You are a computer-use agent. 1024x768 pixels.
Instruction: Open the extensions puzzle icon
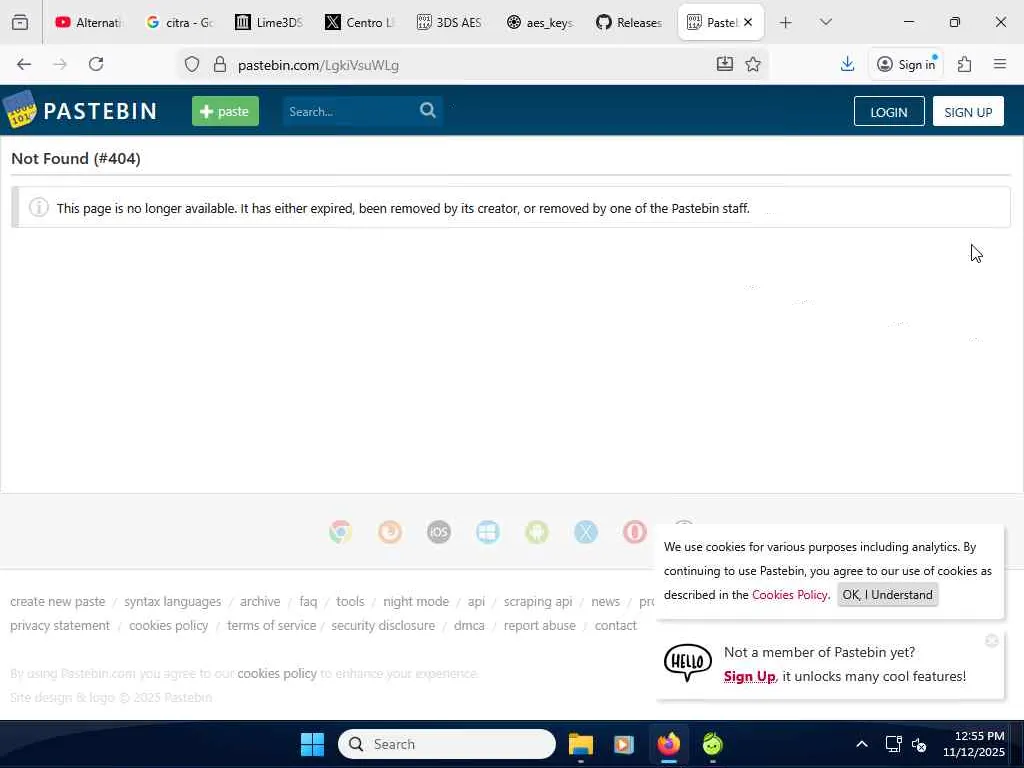pos(965,64)
